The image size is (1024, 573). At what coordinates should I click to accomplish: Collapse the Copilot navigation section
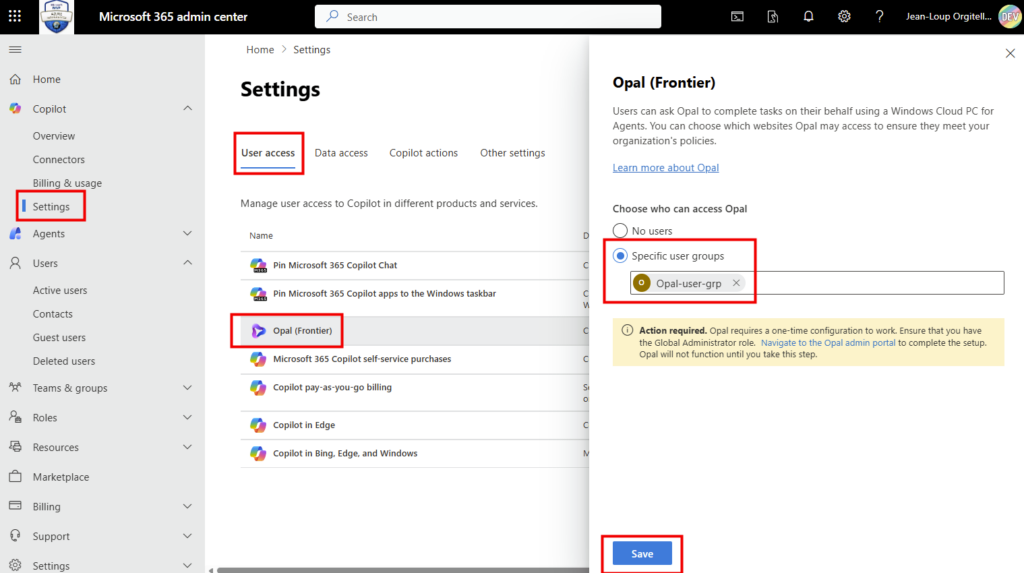(x=187, y=109)
